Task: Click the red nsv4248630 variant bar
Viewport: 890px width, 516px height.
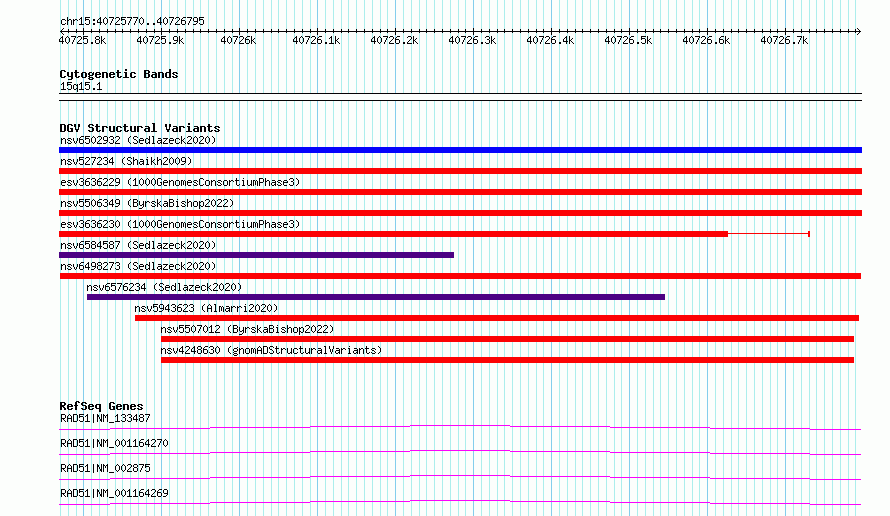Action: (507, 360)
